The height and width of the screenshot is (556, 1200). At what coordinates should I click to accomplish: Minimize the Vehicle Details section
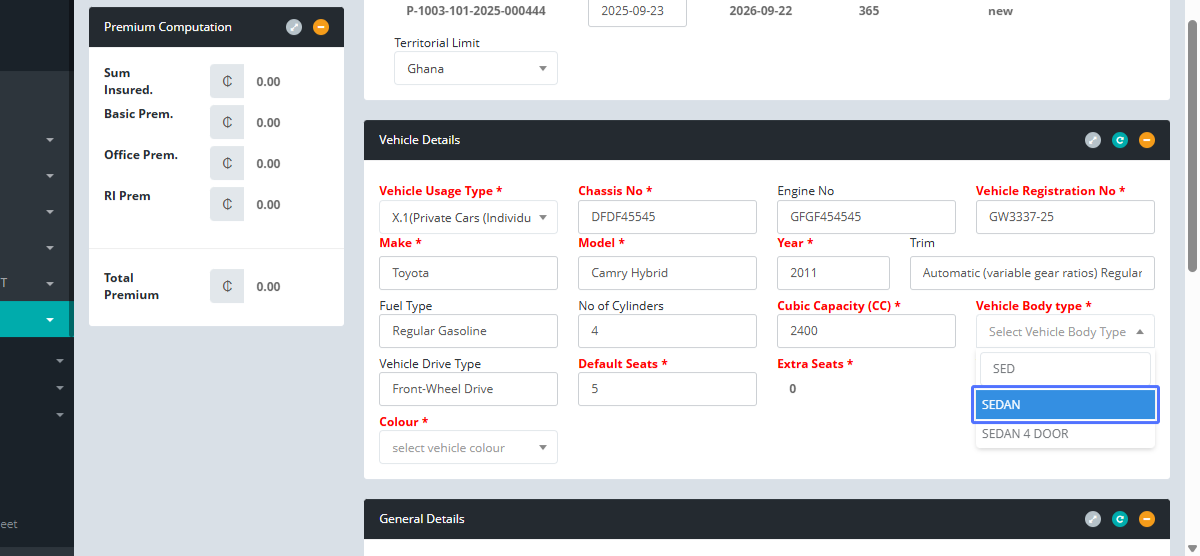click(x=1147, y=140)
